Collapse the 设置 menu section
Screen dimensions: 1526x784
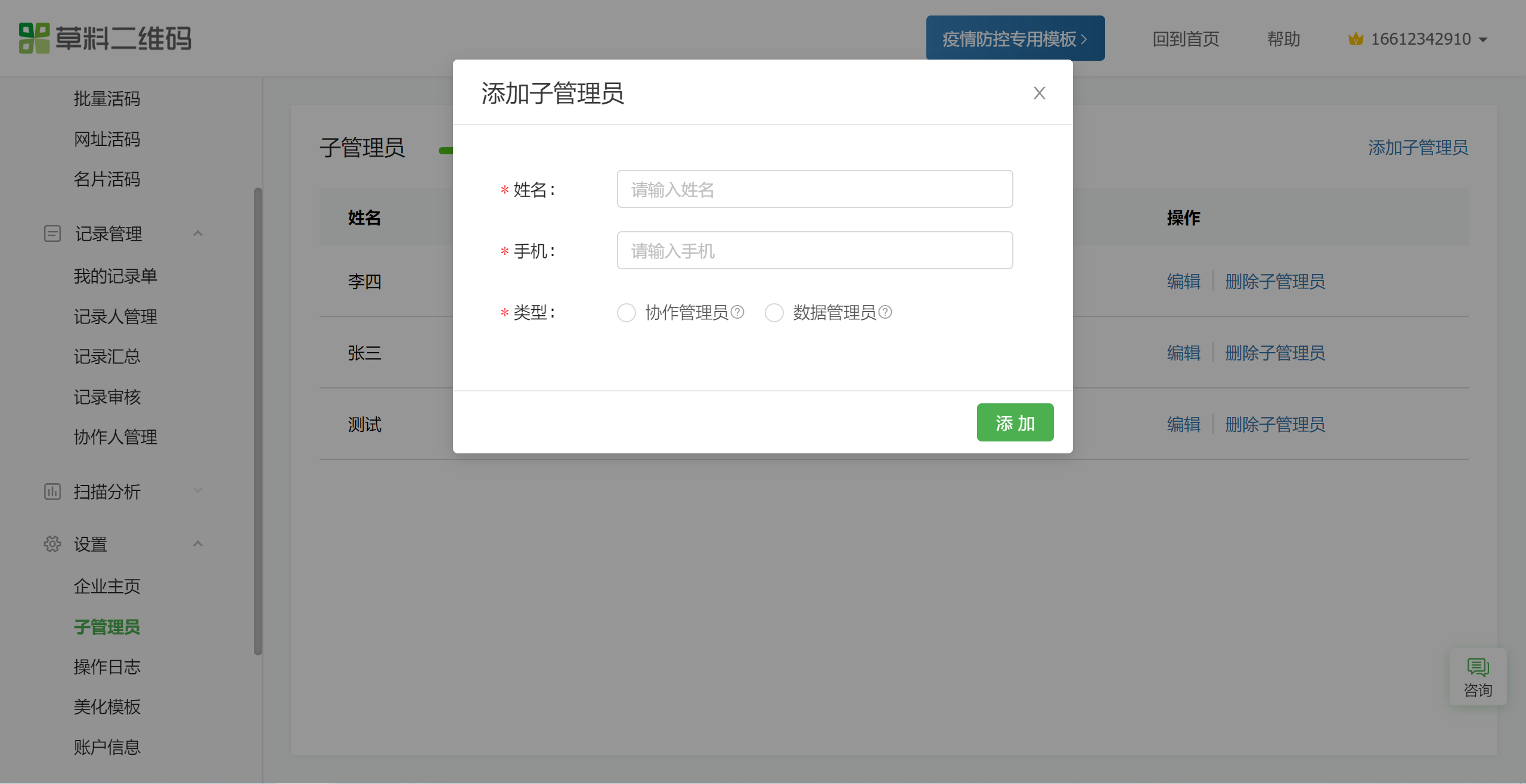[x=198, y=543]
